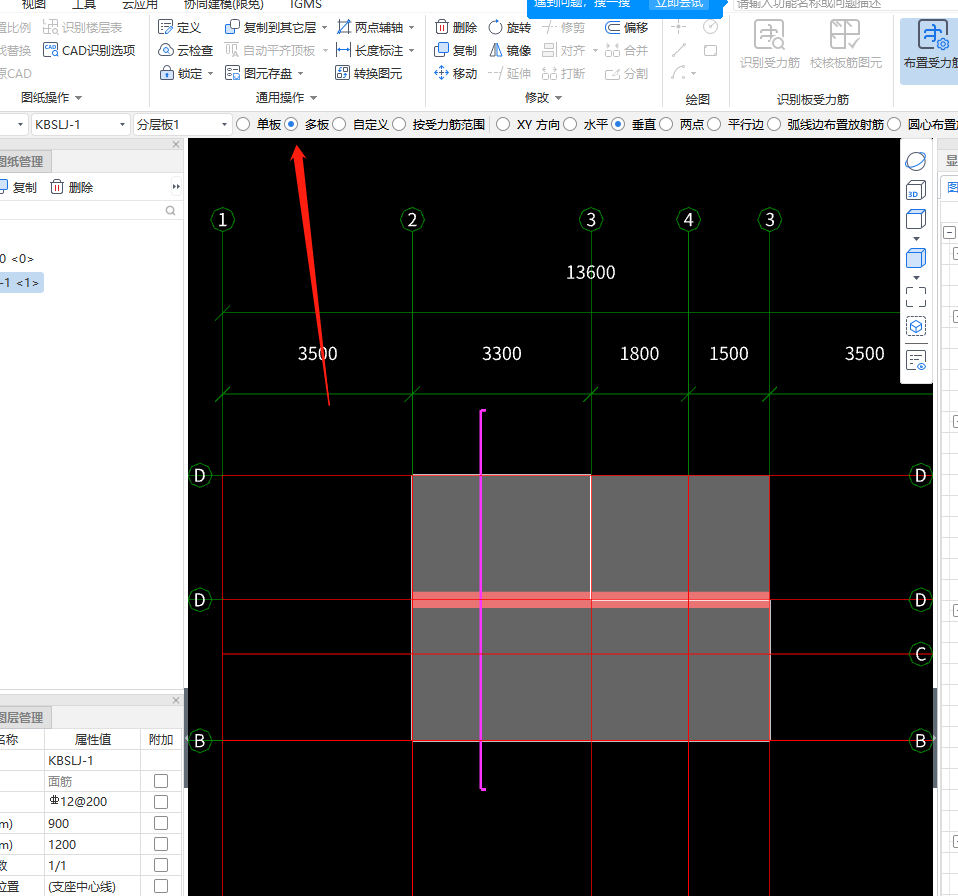The image size is (958, 896).
Task: Open the 分层板1 layer dropdown
Action: point(182,125)
